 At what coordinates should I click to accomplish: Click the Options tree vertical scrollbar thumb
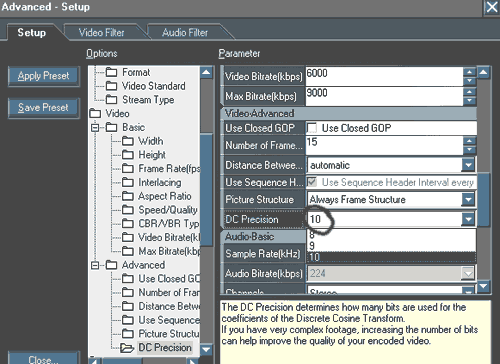206,189
